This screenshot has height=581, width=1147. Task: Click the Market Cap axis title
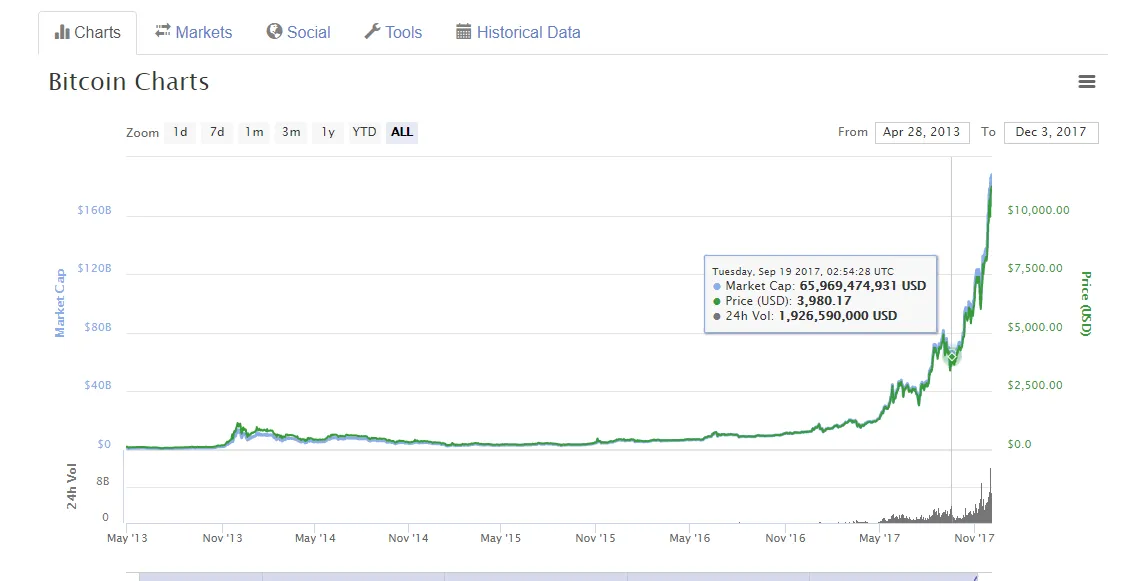[60, 302]
